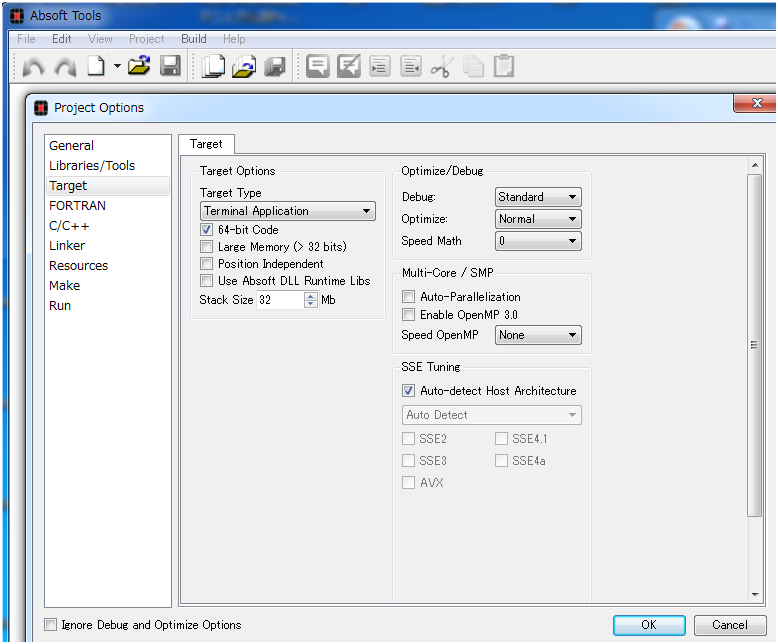This screenshot has height=644, width=778.
Task: Toggle the 64-bit Code checkbox
Action: click(206, 230)
